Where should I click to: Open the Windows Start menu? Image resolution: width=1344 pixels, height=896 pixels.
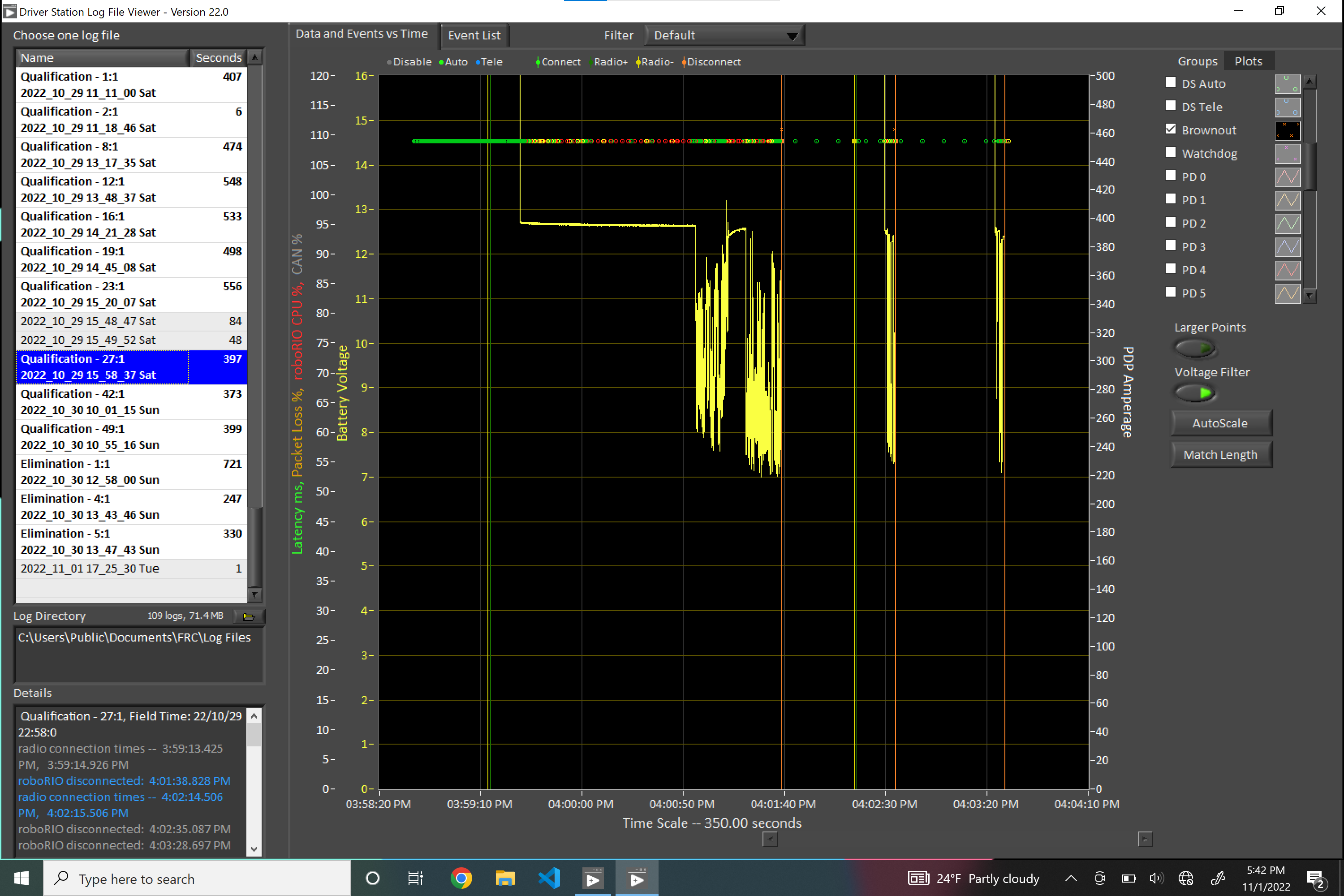coord(22,878)
